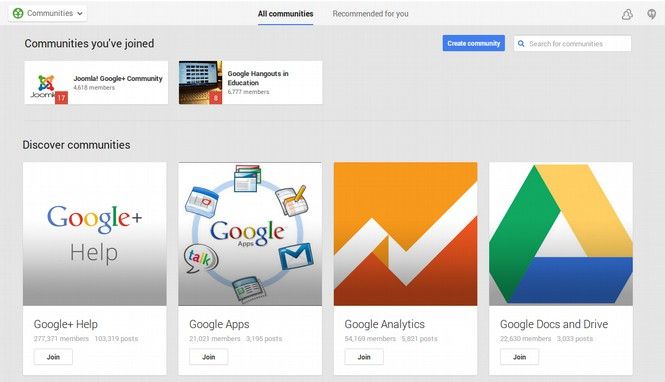
Task: Click the '54,169 members' text
Action: [370, 339]
